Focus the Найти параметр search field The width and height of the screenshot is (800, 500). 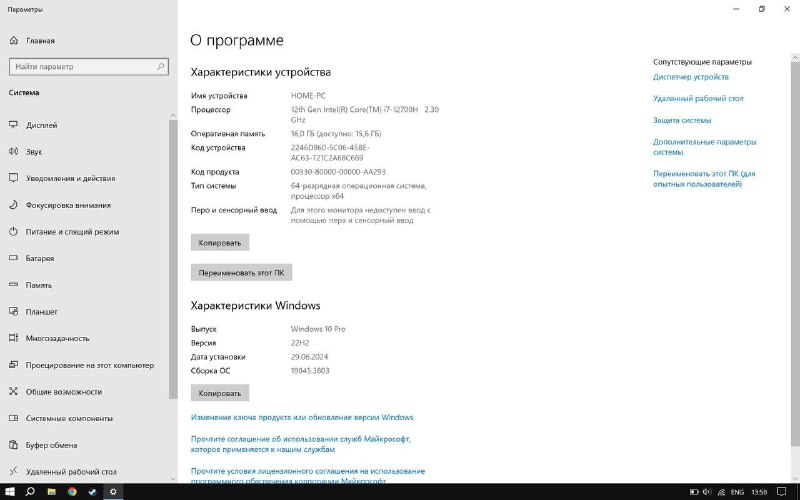click(89, 66)
